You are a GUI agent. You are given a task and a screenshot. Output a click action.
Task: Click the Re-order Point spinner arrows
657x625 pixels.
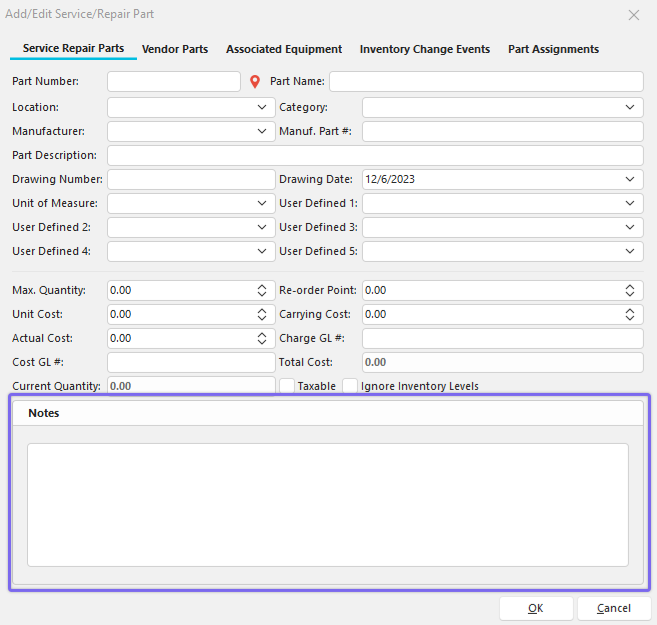(630, 290)
